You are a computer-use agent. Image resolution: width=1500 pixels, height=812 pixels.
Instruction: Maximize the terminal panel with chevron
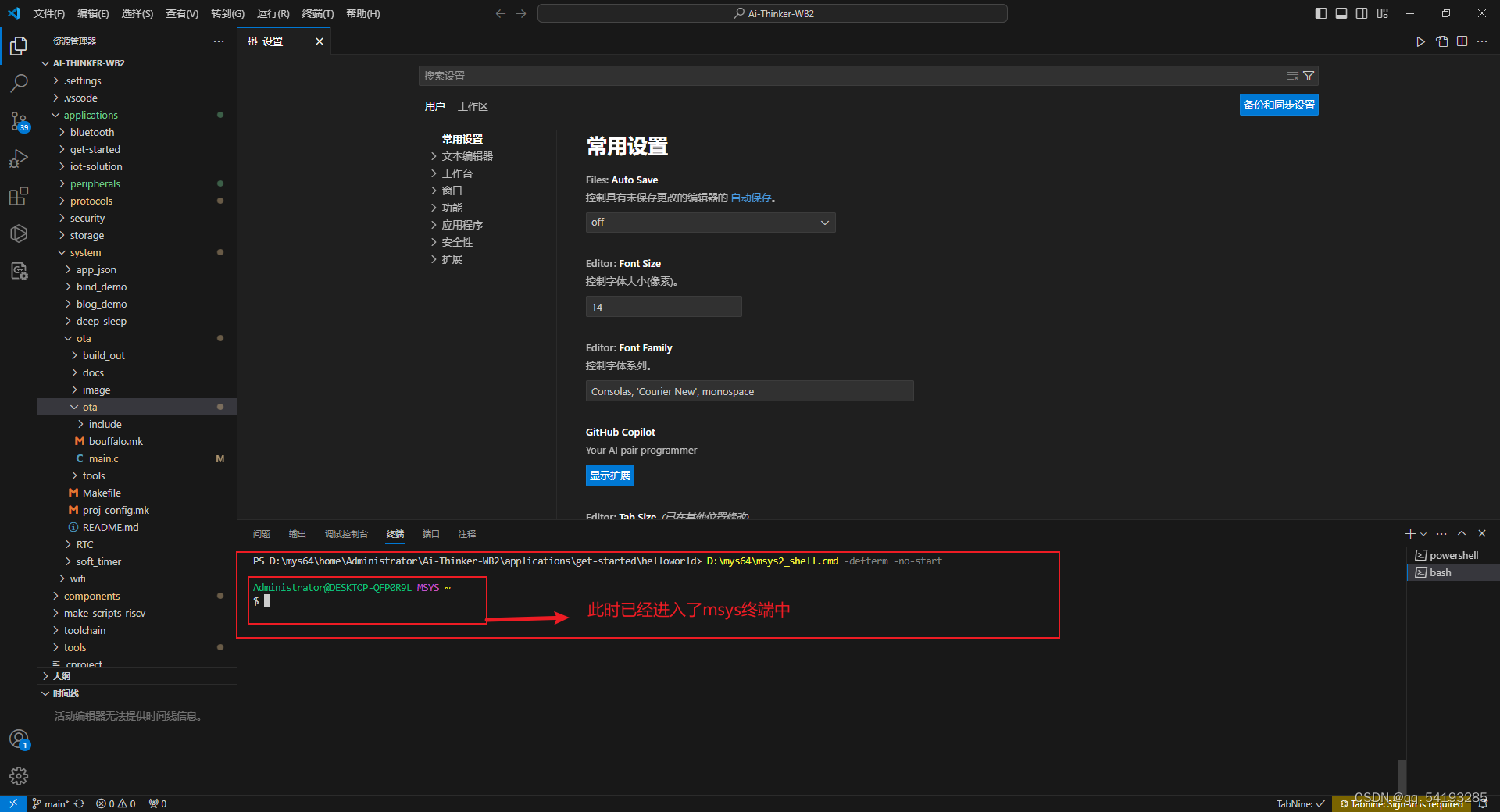[x=1462, y=534]
